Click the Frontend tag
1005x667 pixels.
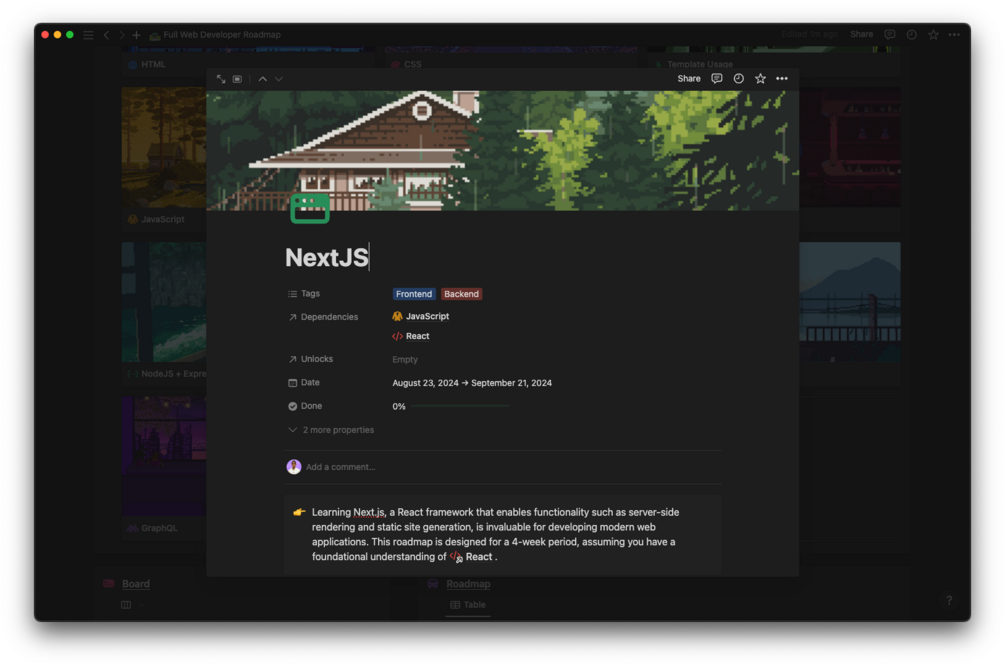413,294
